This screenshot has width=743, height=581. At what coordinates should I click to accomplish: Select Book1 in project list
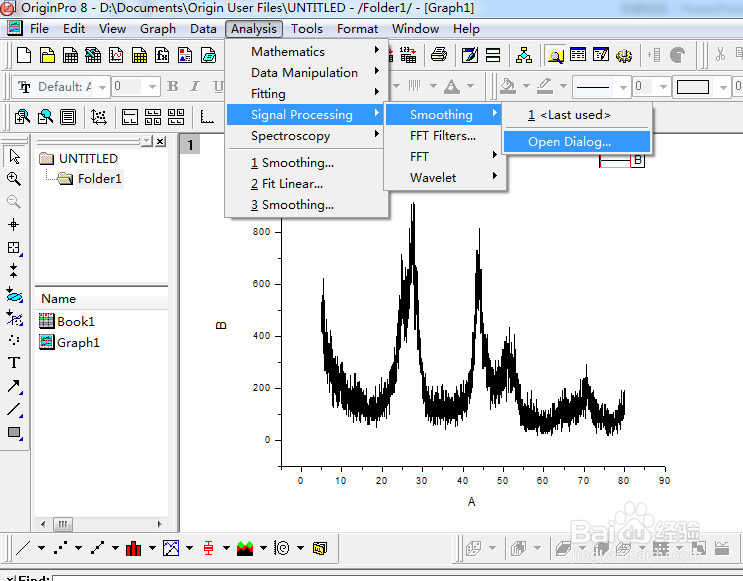67,321
